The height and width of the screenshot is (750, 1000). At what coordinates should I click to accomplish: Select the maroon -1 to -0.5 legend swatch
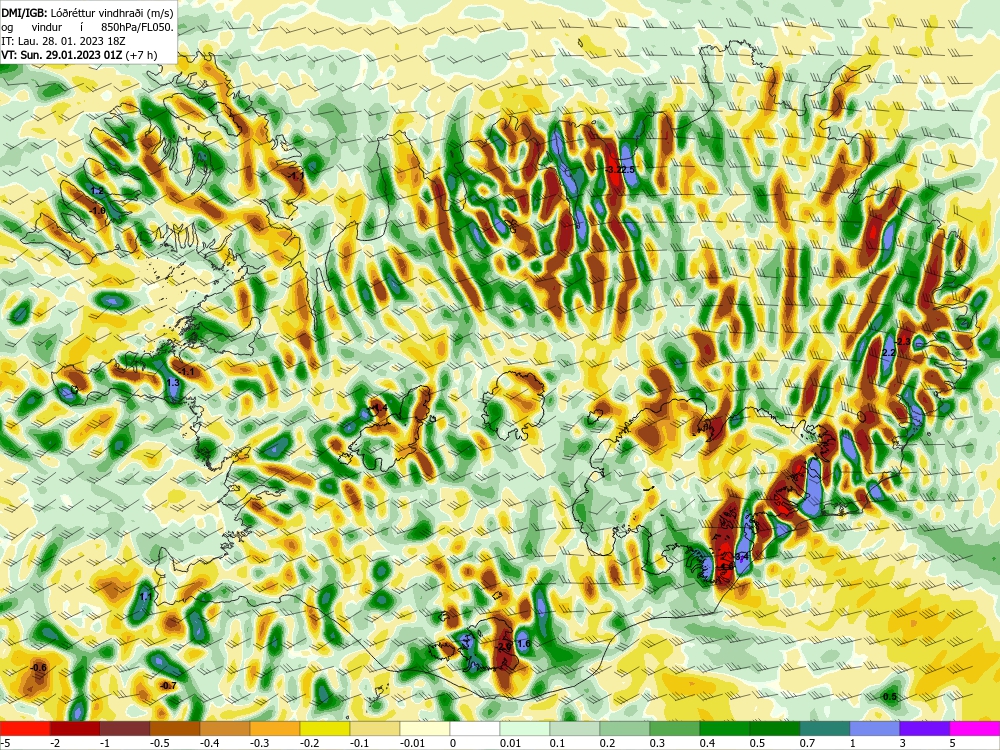125,728
